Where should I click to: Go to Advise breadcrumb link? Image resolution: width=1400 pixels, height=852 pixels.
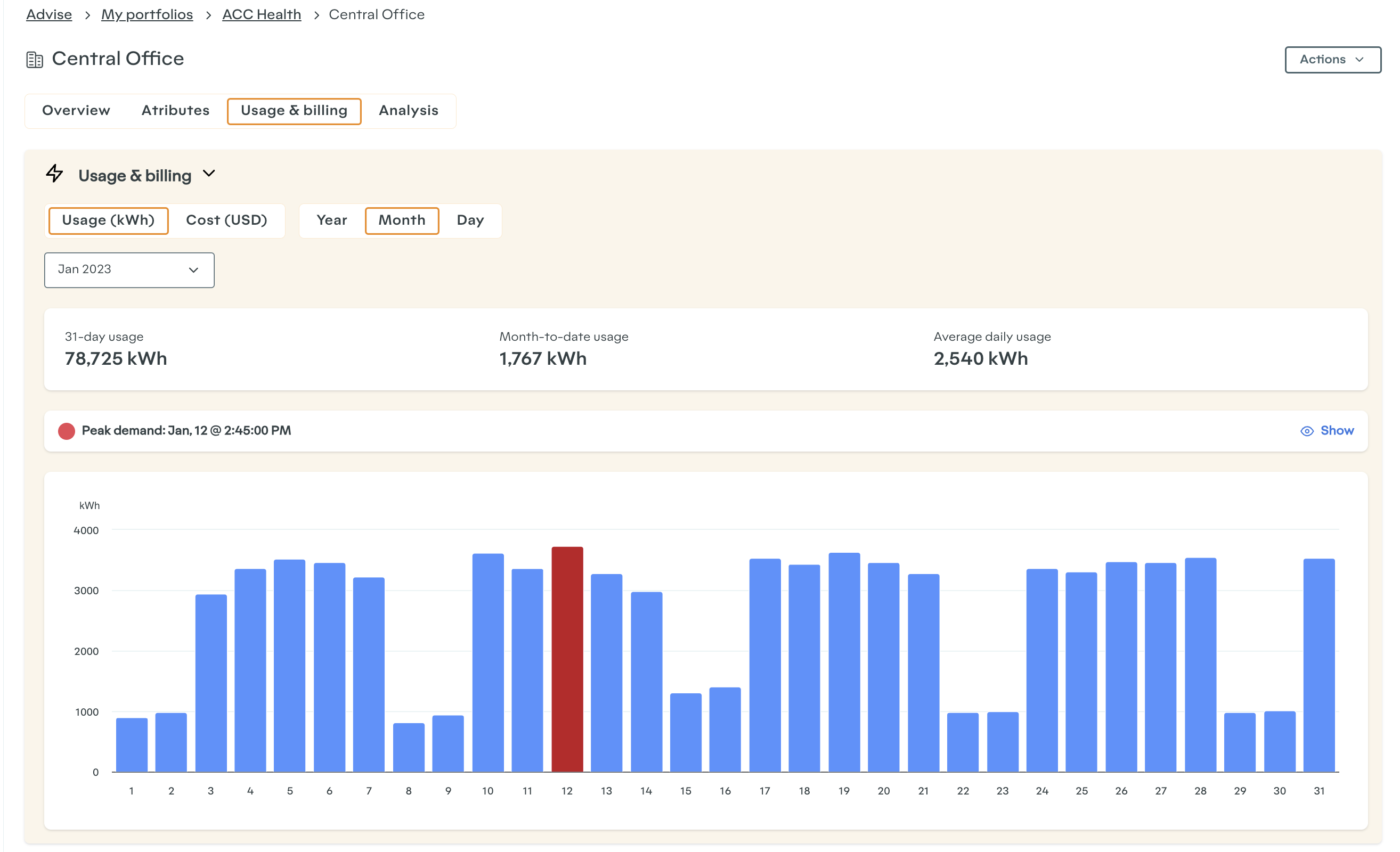(x=49, y=15)
